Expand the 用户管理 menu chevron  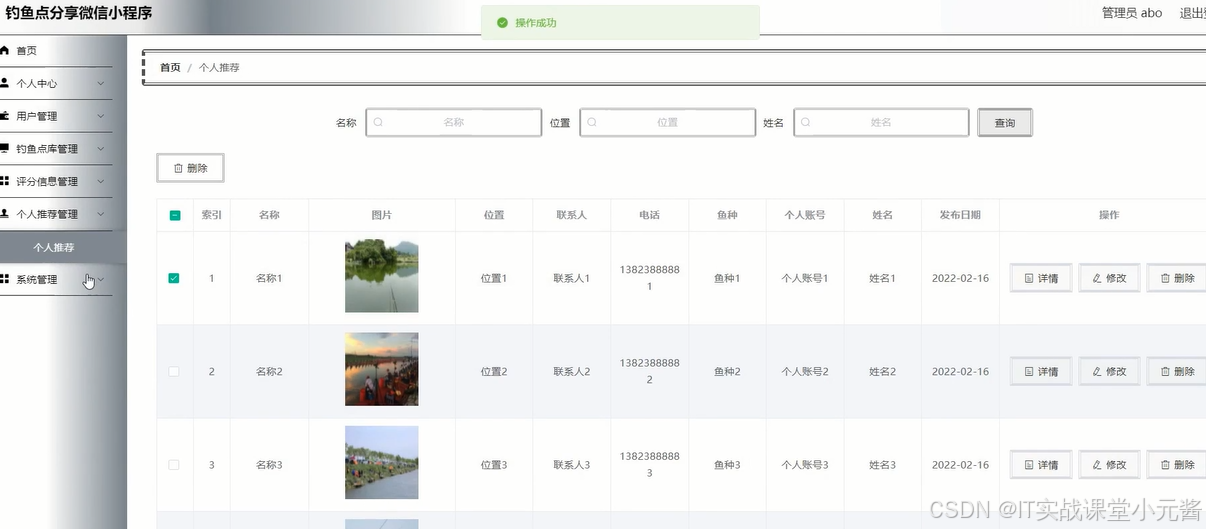[x=101, y=116]
